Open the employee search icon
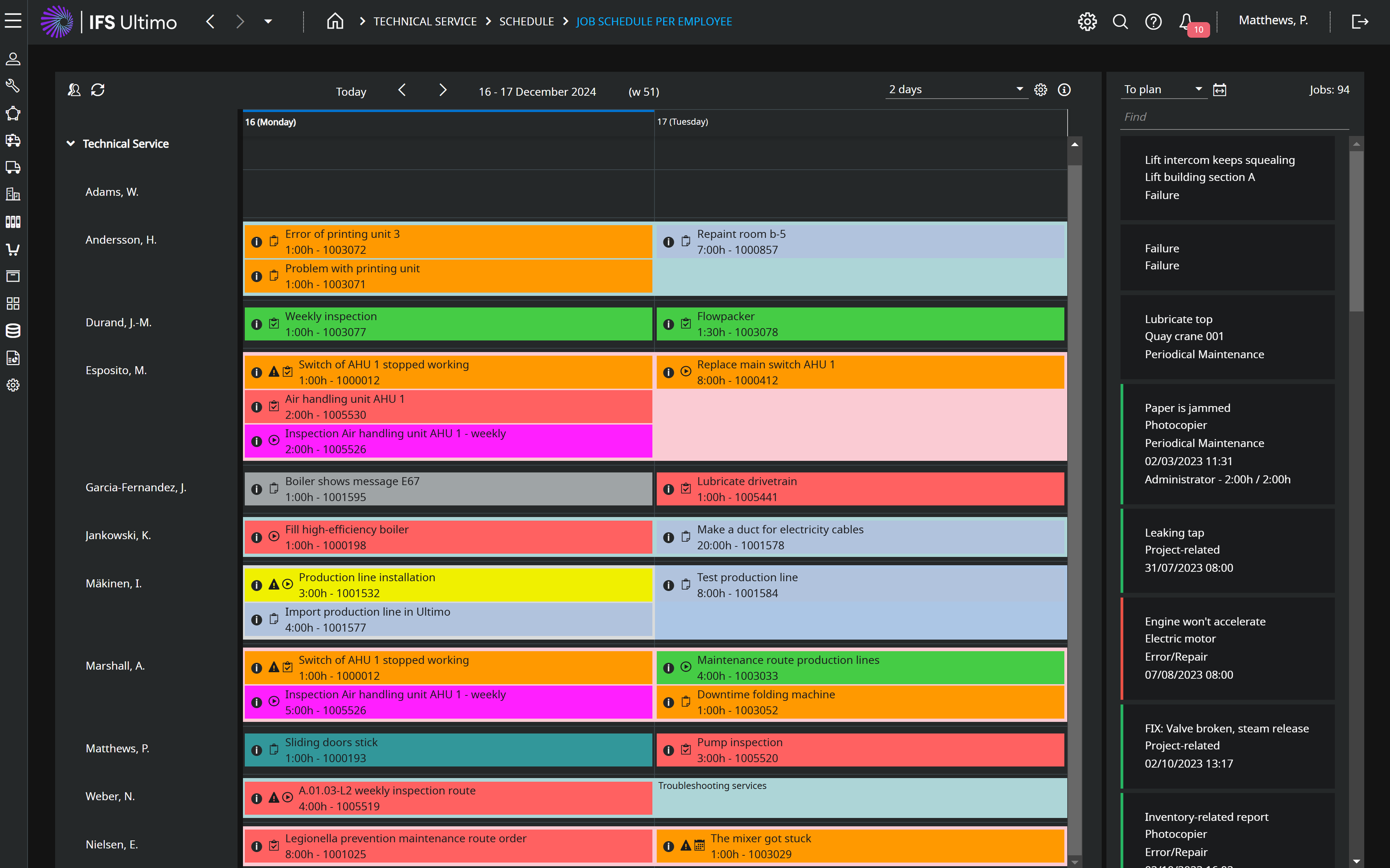The image size is (1390, 868). (74, 90)
